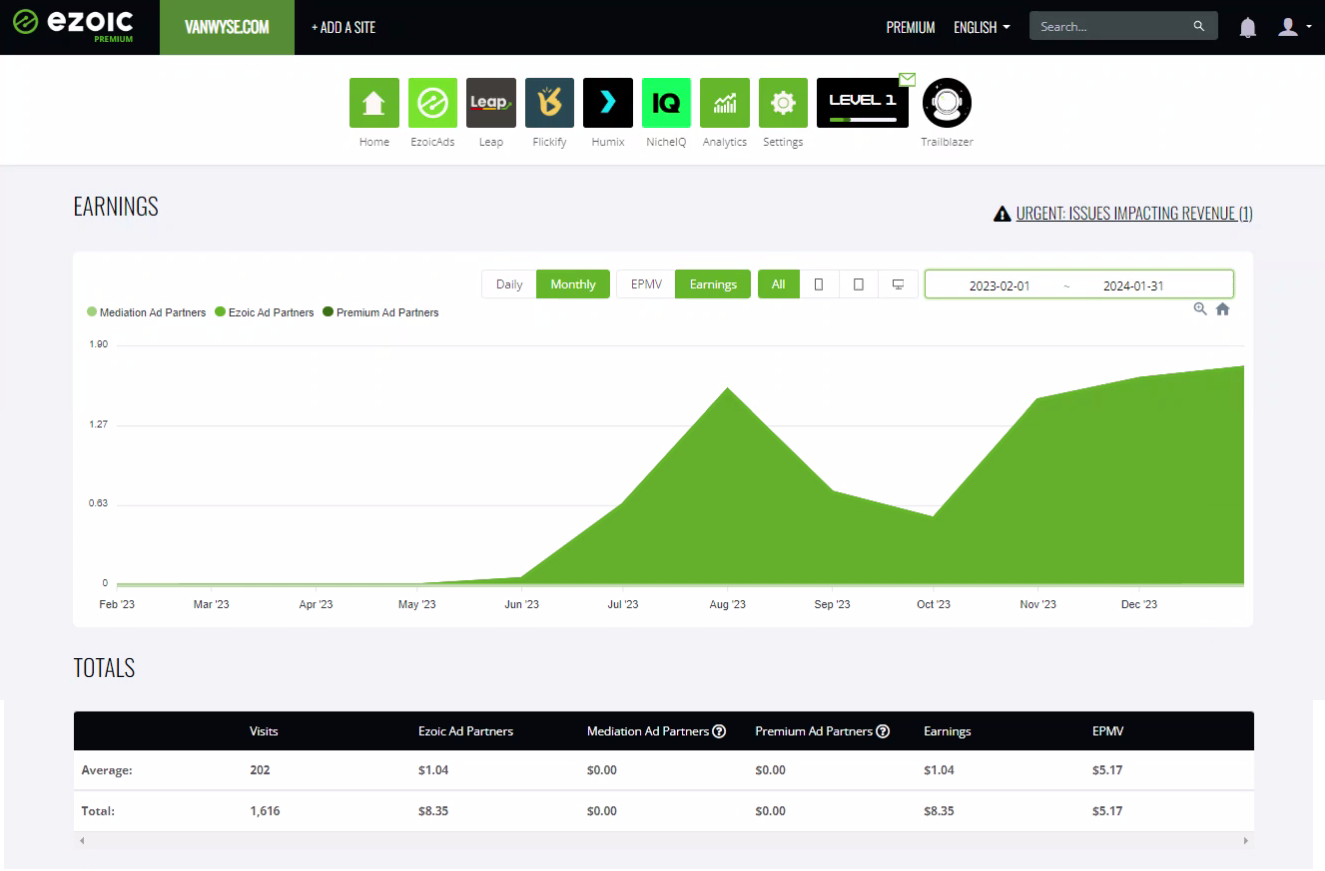
Task: Click the Visits column header
Action: tap(264, 732)
